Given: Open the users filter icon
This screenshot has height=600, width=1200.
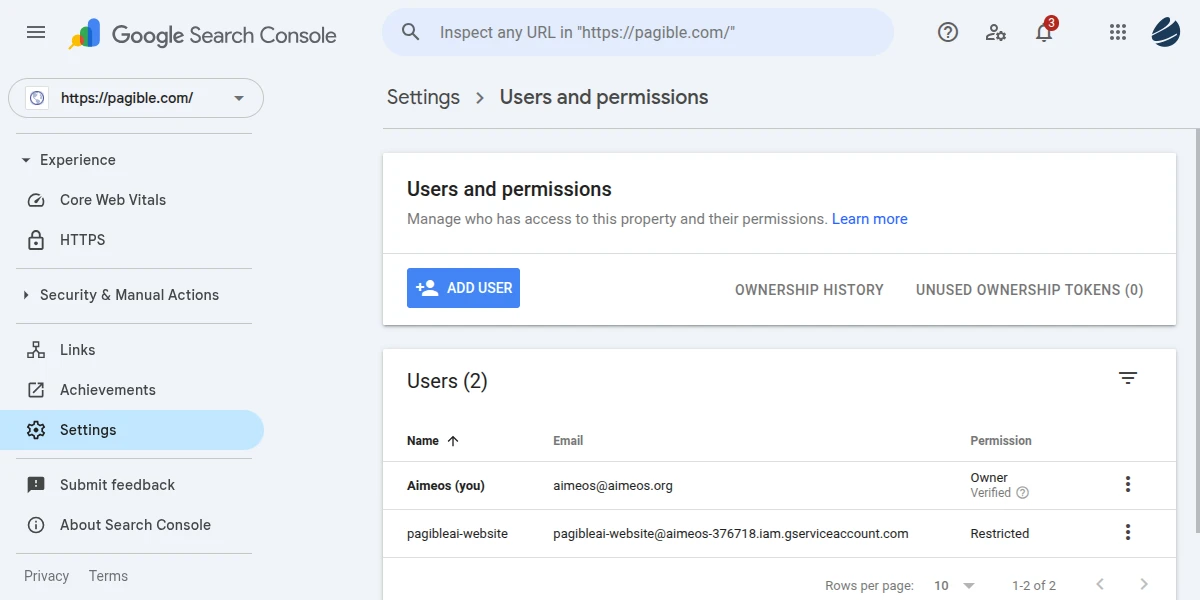Looking at the screenshot, I should click(x=1128, y=378).
